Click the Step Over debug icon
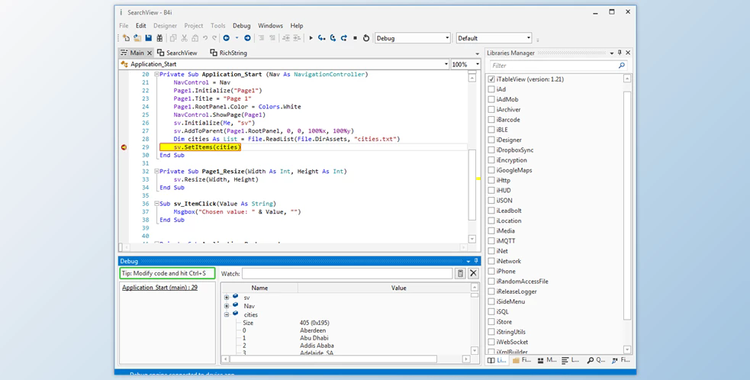 tap(333, 38)
